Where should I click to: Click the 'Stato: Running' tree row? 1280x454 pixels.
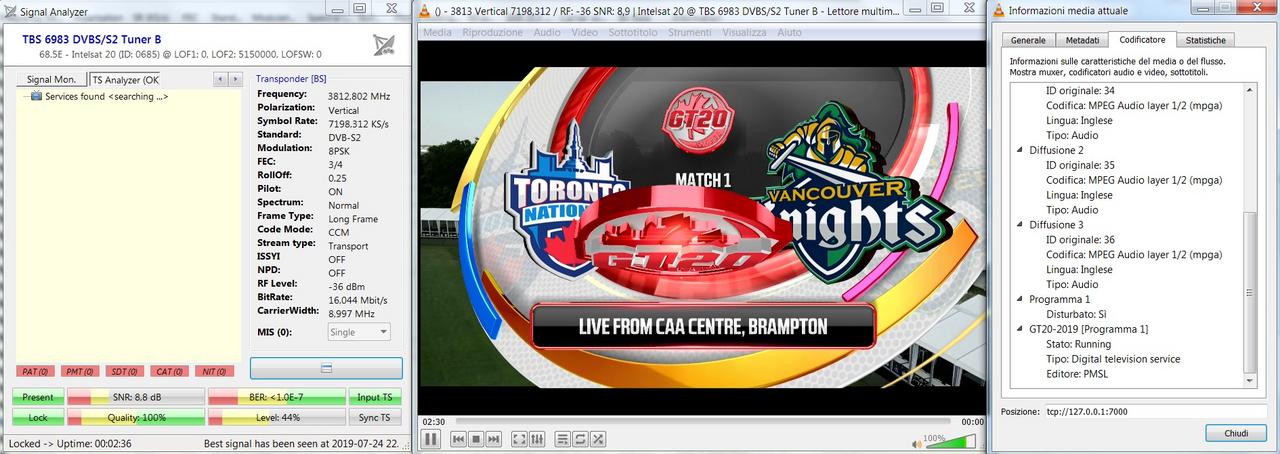(1078, 344)
